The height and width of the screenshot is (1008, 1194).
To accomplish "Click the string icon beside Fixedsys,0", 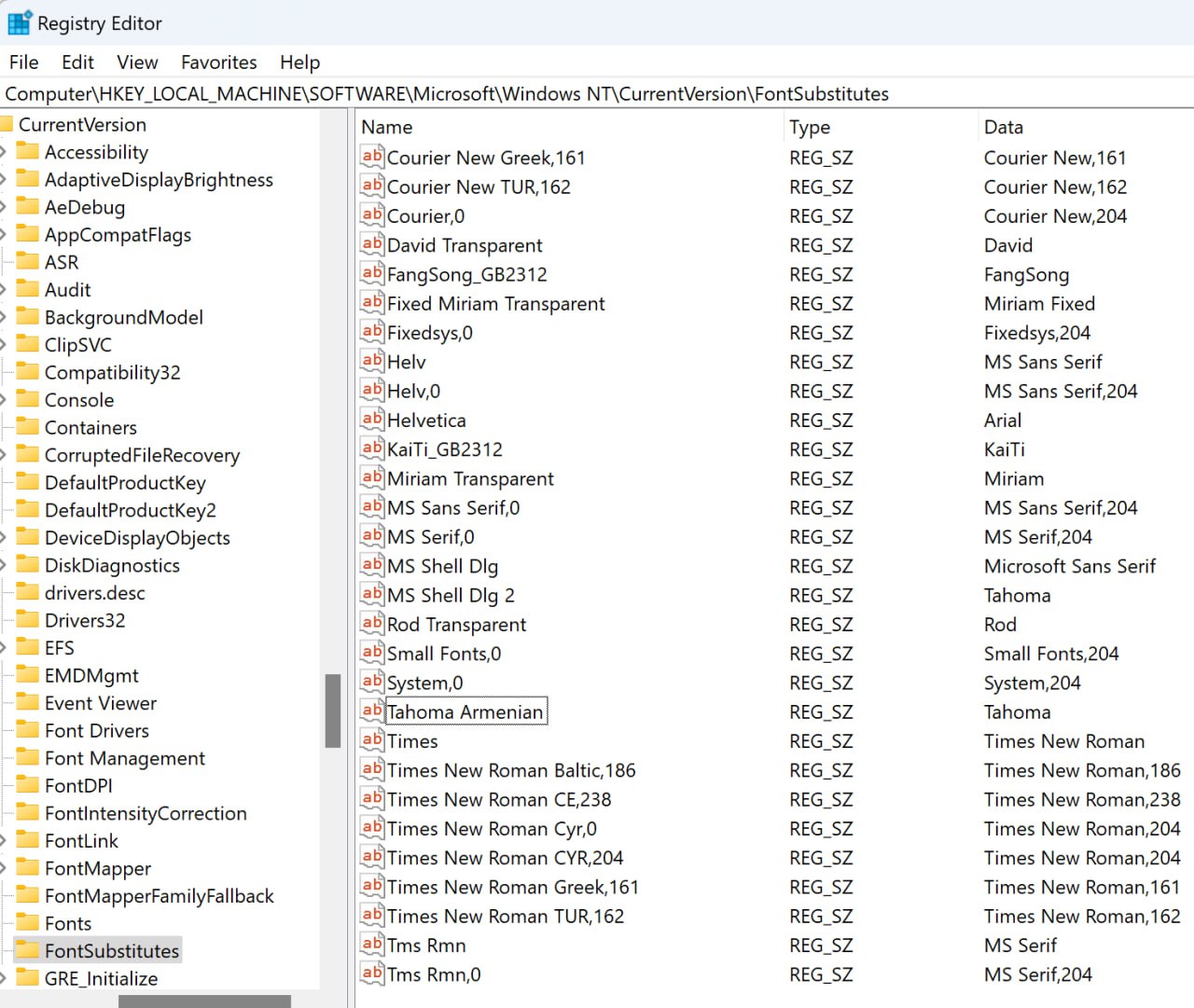I will coord(372,332).
